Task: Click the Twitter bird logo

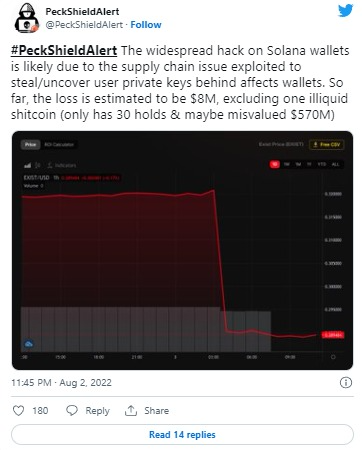Action: click(x=345, y=11)
